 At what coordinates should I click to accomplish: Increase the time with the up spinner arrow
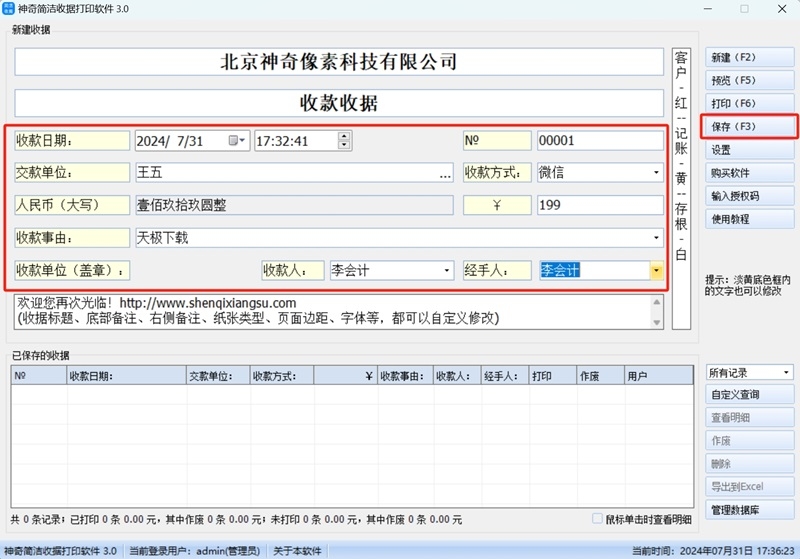pyautogui.click(x=344, y=136)
